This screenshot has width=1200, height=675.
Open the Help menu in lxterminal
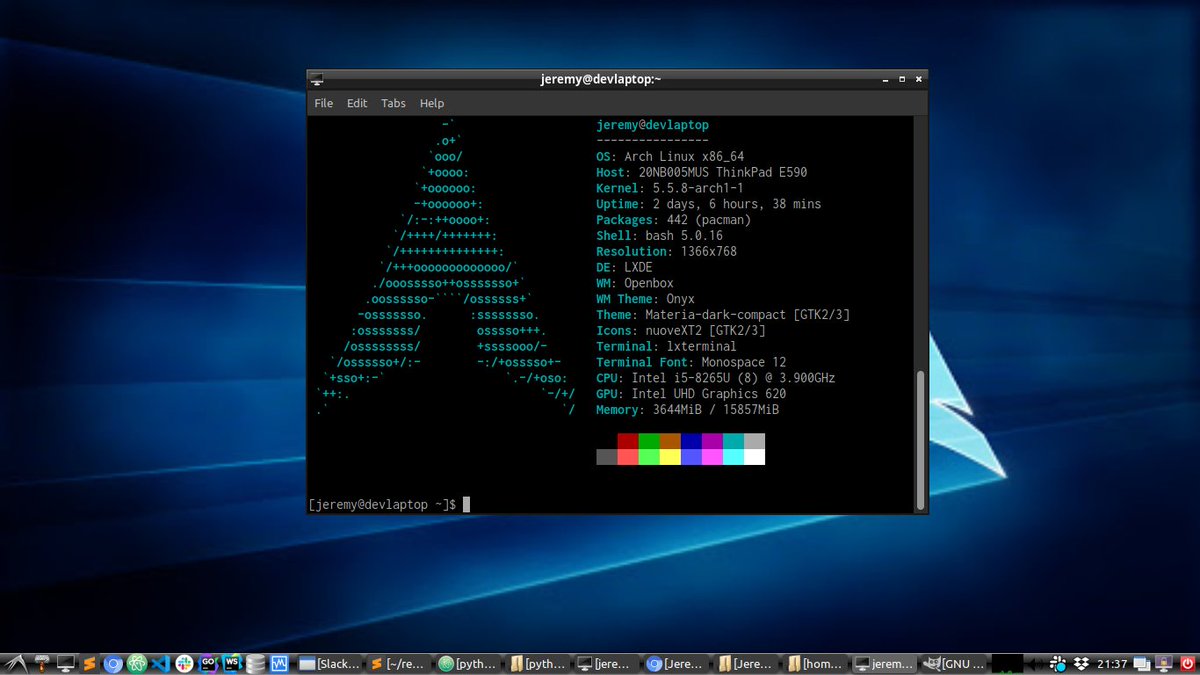tap(432, 103)
